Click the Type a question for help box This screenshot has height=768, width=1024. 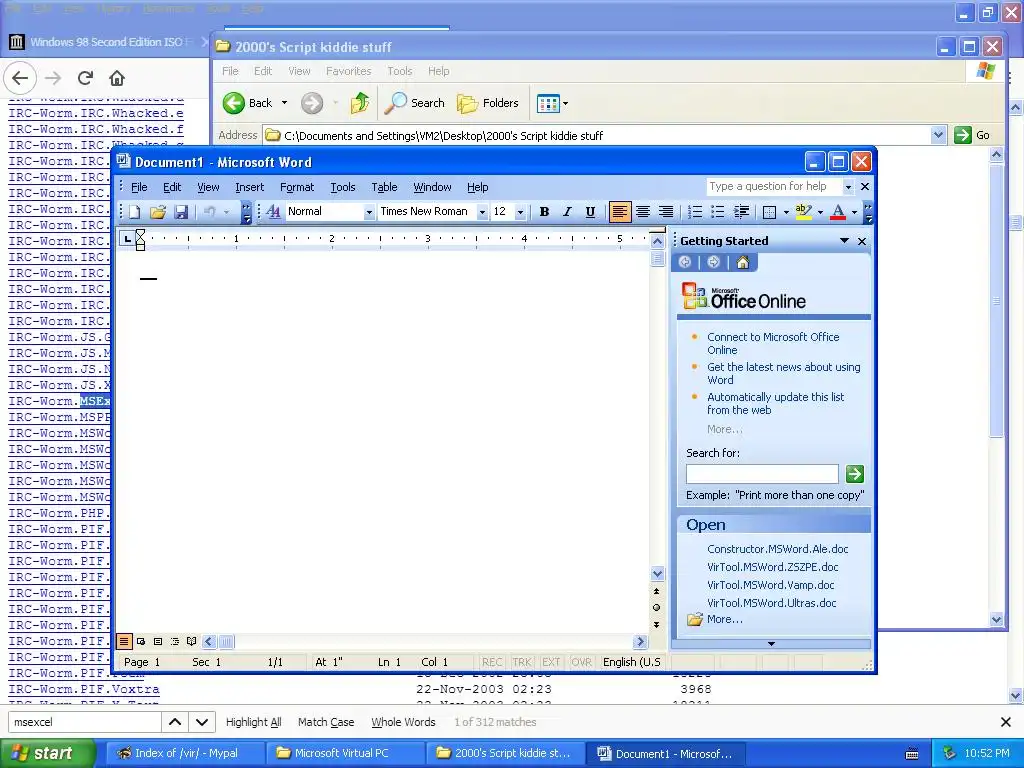[x=773, y=187]
